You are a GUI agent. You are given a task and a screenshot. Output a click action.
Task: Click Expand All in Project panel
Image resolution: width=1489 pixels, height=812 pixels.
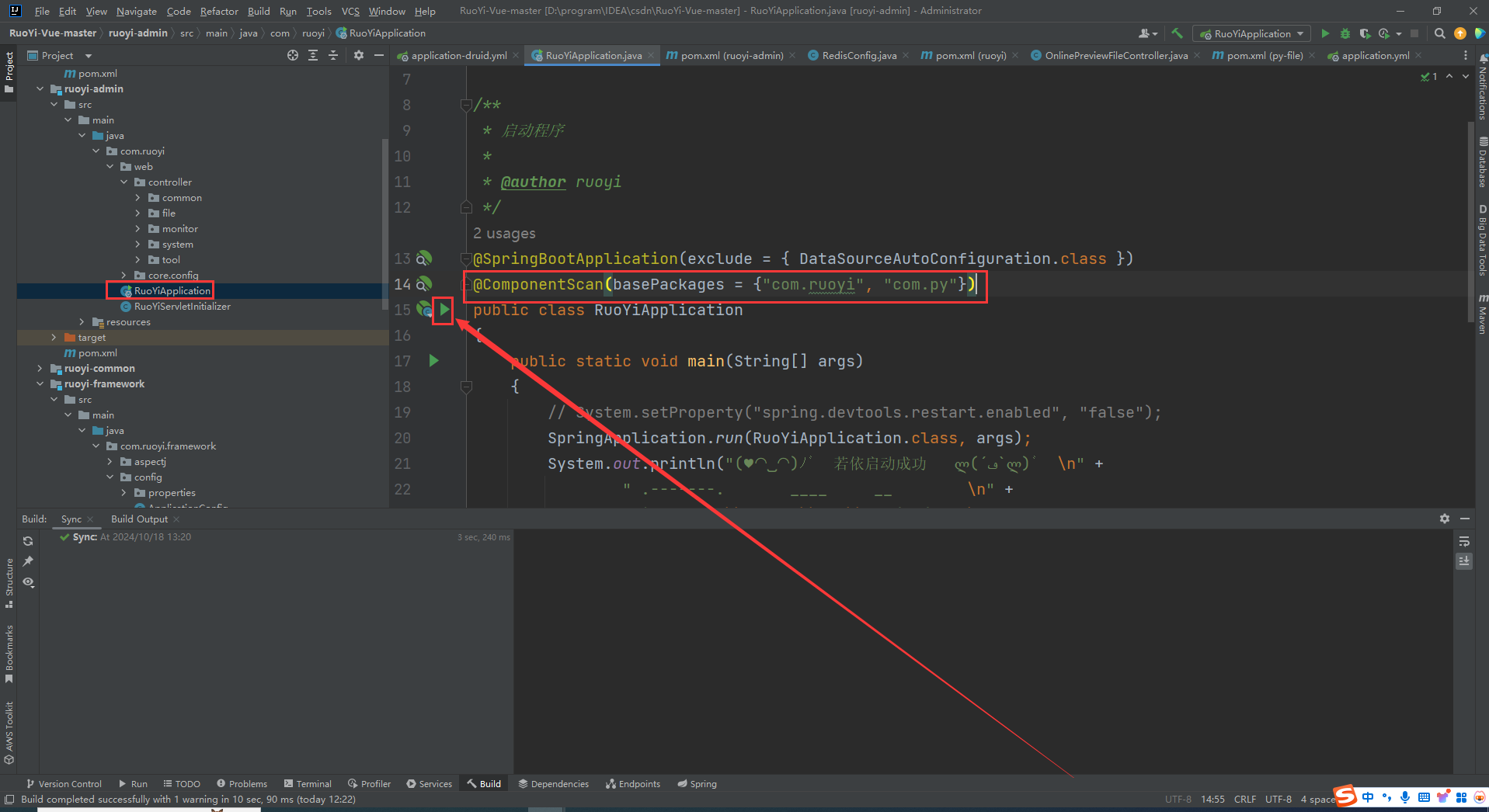click(313, 55)
